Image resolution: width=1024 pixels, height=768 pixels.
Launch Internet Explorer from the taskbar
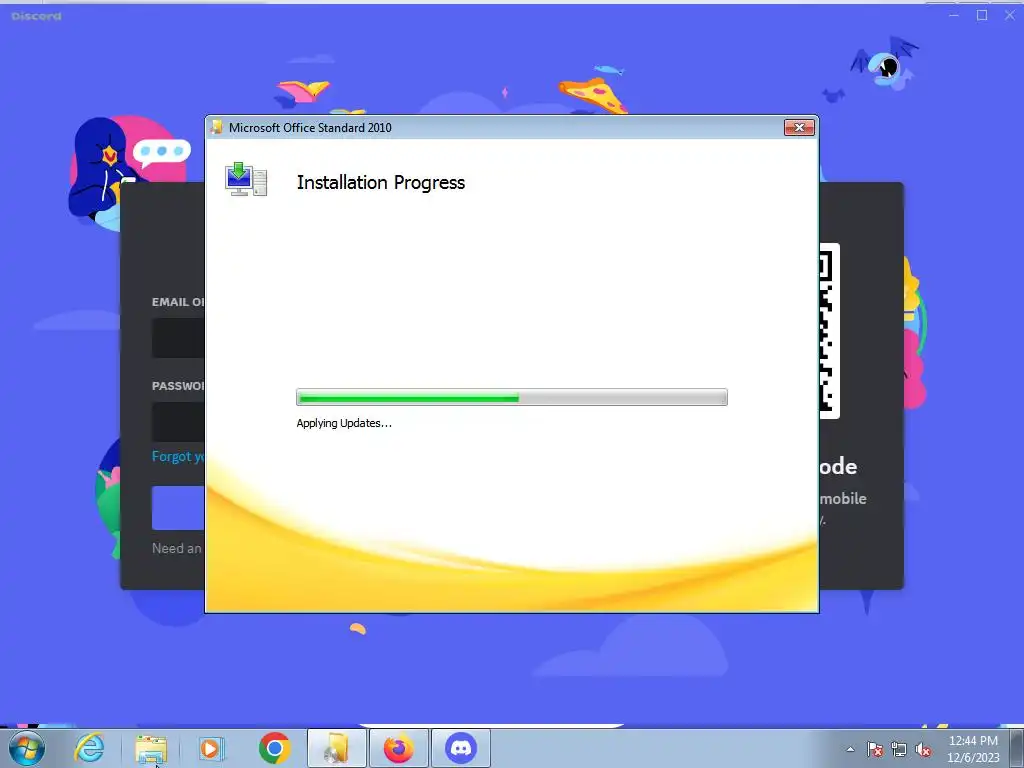89,748
